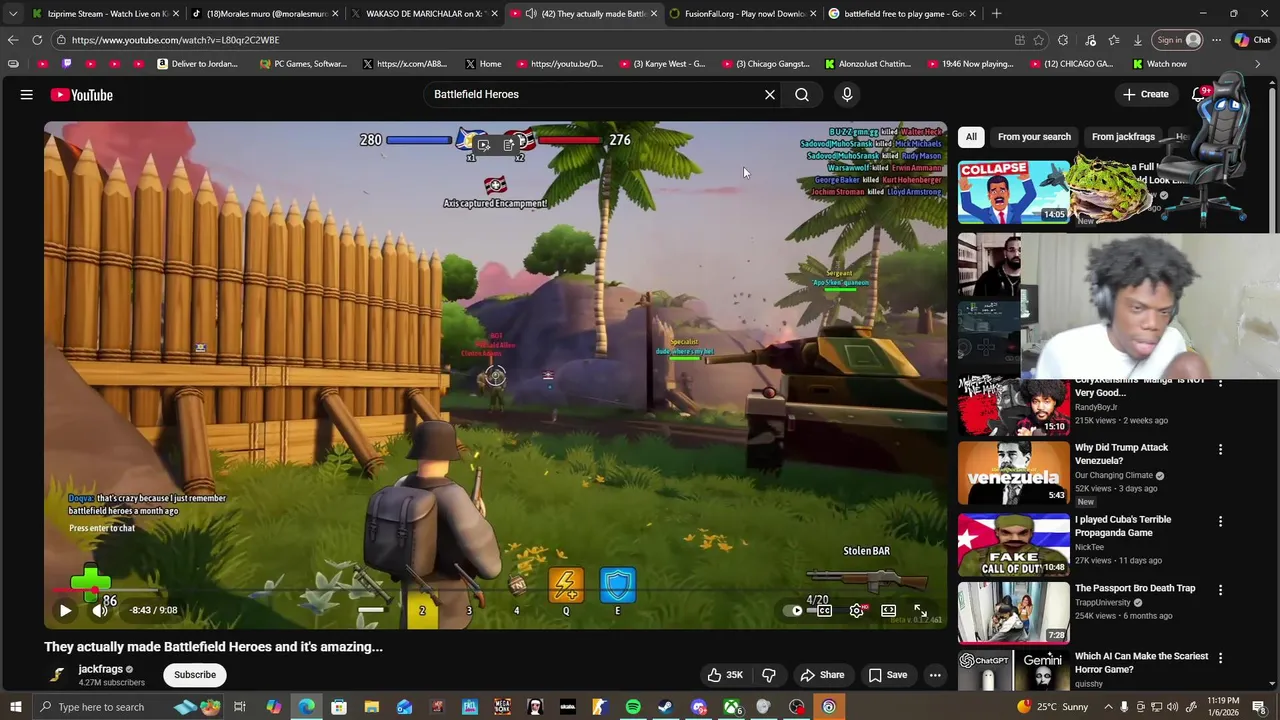Viewport: 1280px width, 720px height.
Task: Click the YouTube search magnifier button
Action: pos(802,95)
